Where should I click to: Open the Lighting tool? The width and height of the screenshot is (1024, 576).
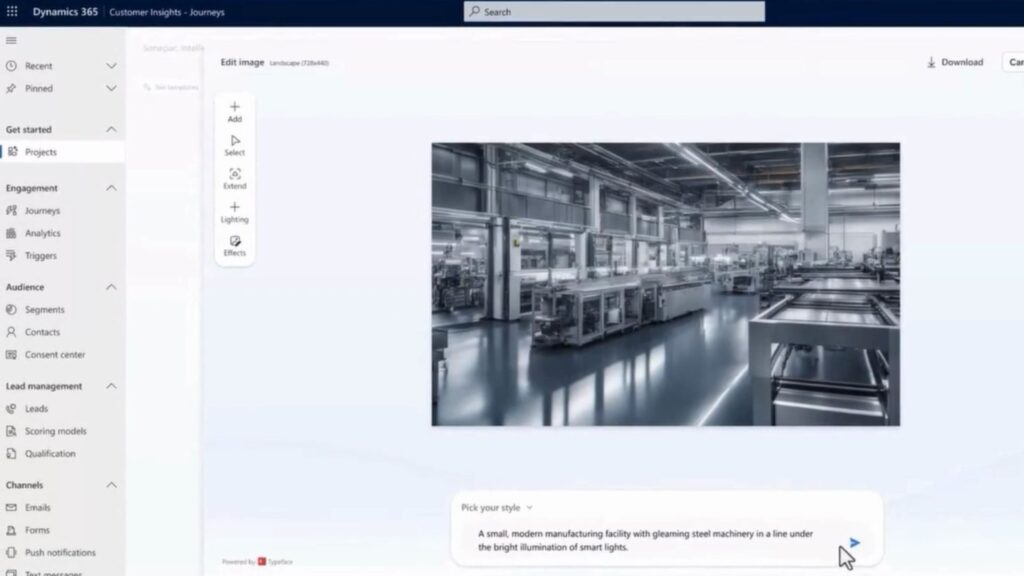[x=234, y=211]
